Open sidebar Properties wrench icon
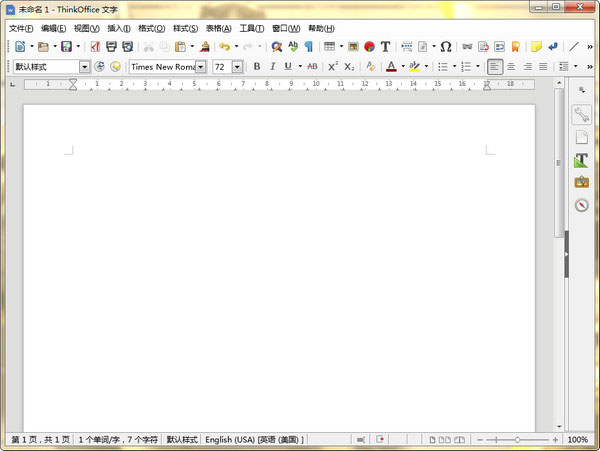Image resolution: width=600 pixels, height=451 pixels. [581, 115]
